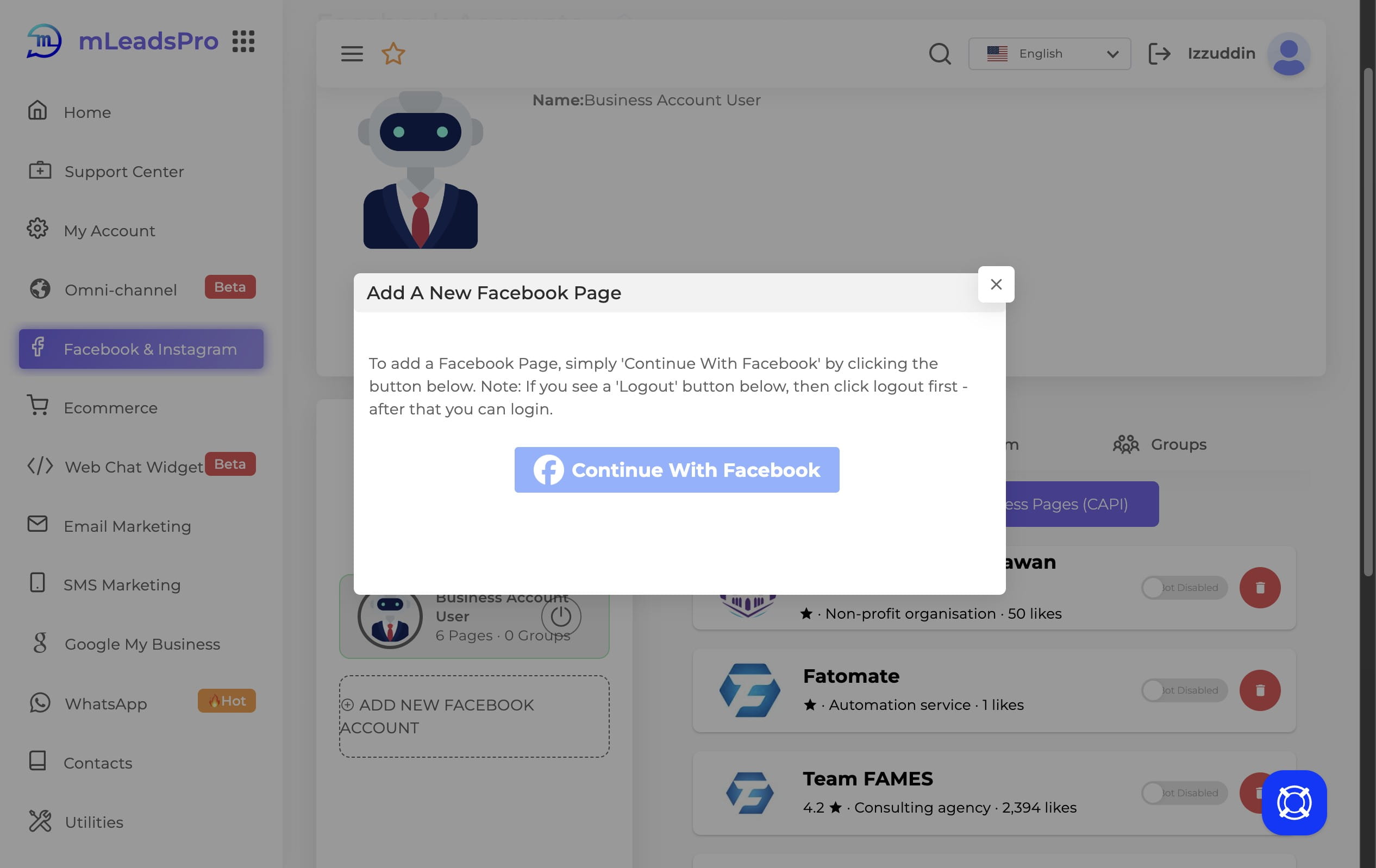Click the Ecommerce sidebar icon
Image resolution: width=1376 pixels, height=868 pixels.
[x=37, y=407]
